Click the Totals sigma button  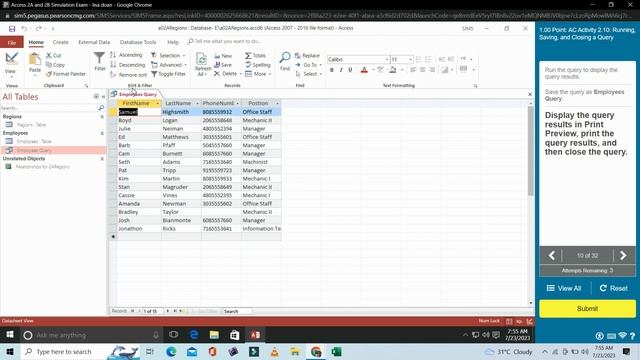point(255,55)
